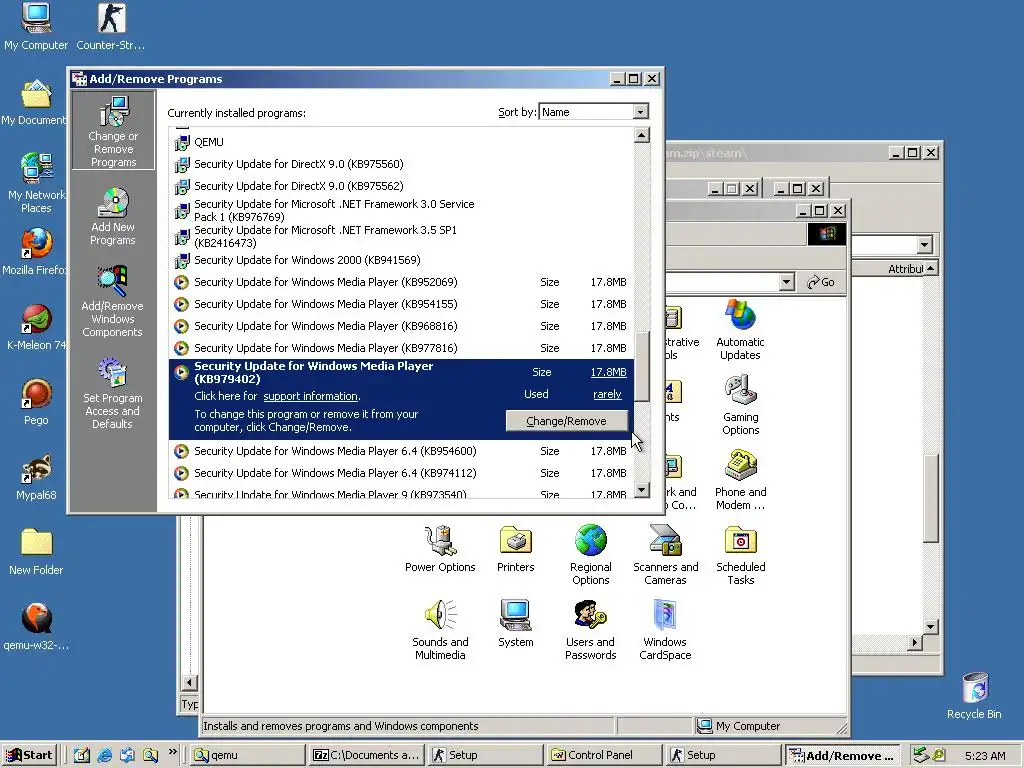Click Mozilla Firefox desktop shortcut
This screenshot has height=768, width=1024.
(35, 252)
